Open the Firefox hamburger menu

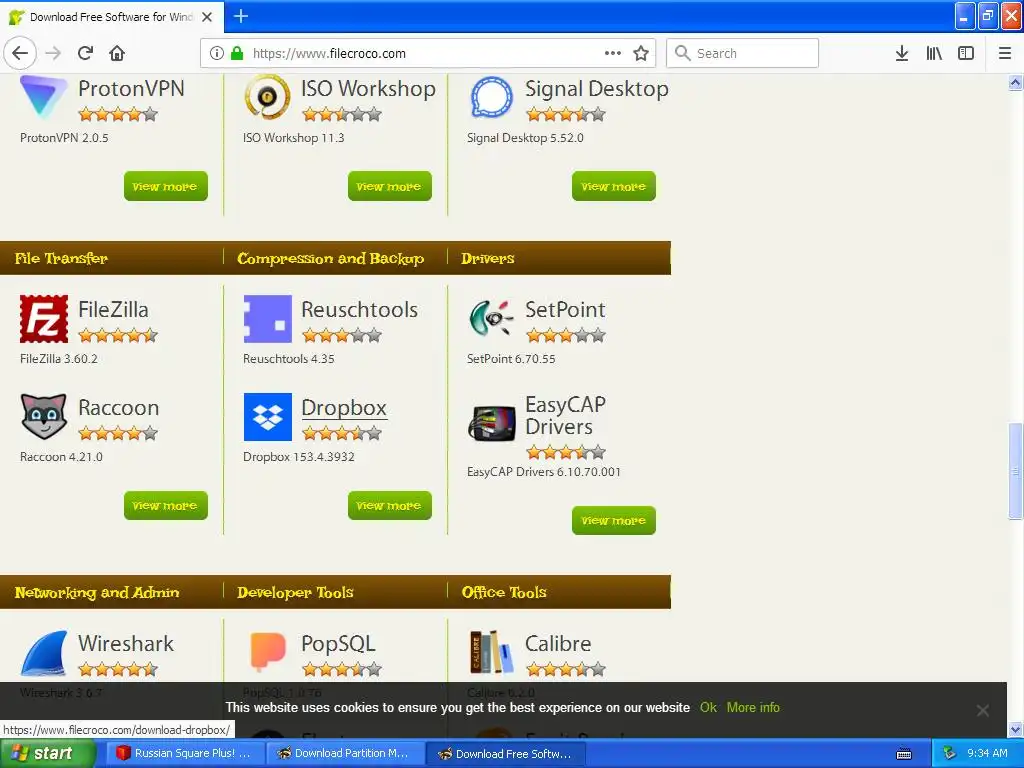(x=1004, y=53)
